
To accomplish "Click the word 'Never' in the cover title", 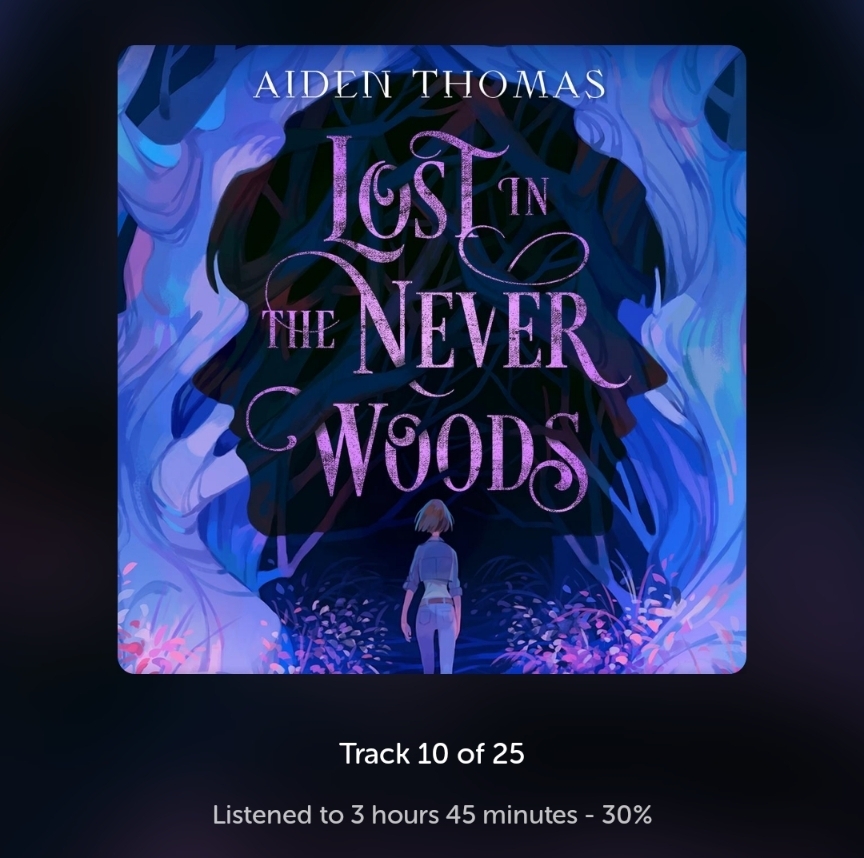I will coord(485,333).
